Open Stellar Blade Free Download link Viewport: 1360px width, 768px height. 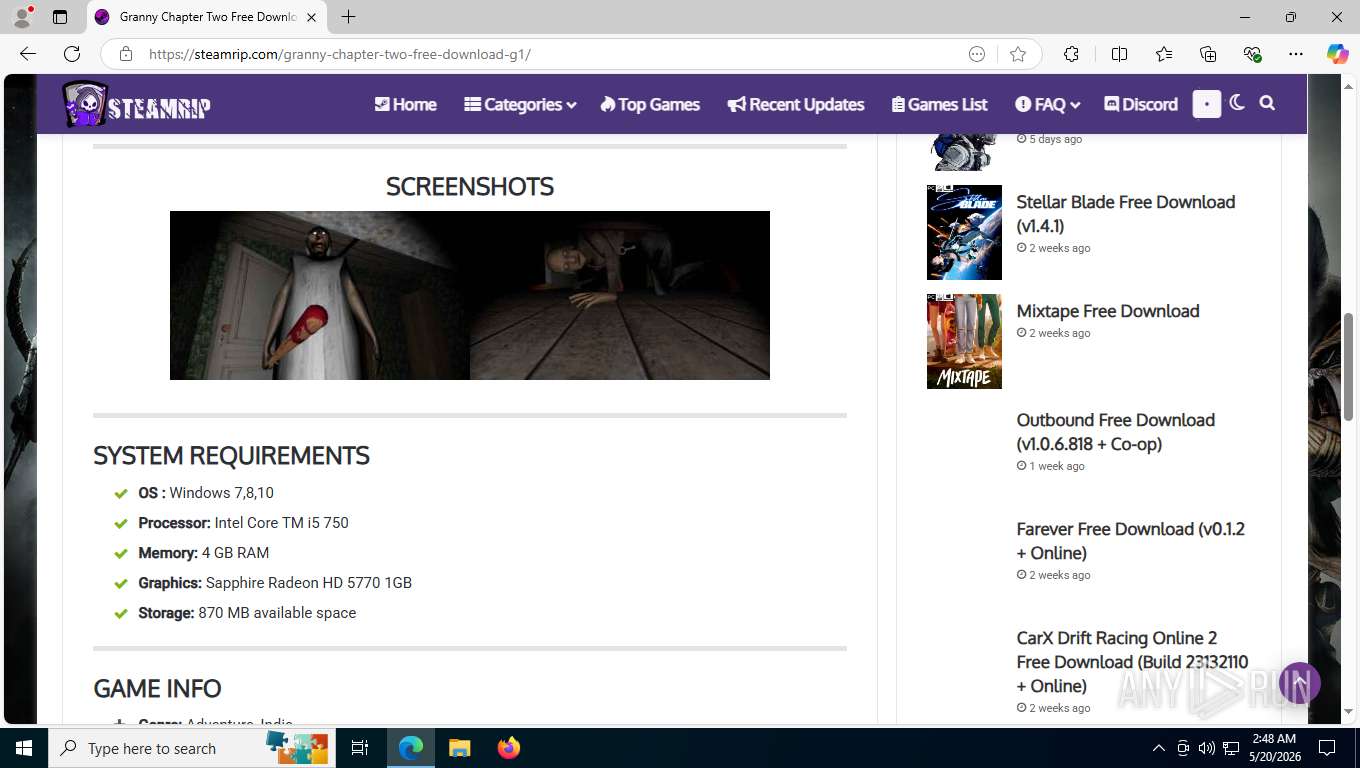1126,214
